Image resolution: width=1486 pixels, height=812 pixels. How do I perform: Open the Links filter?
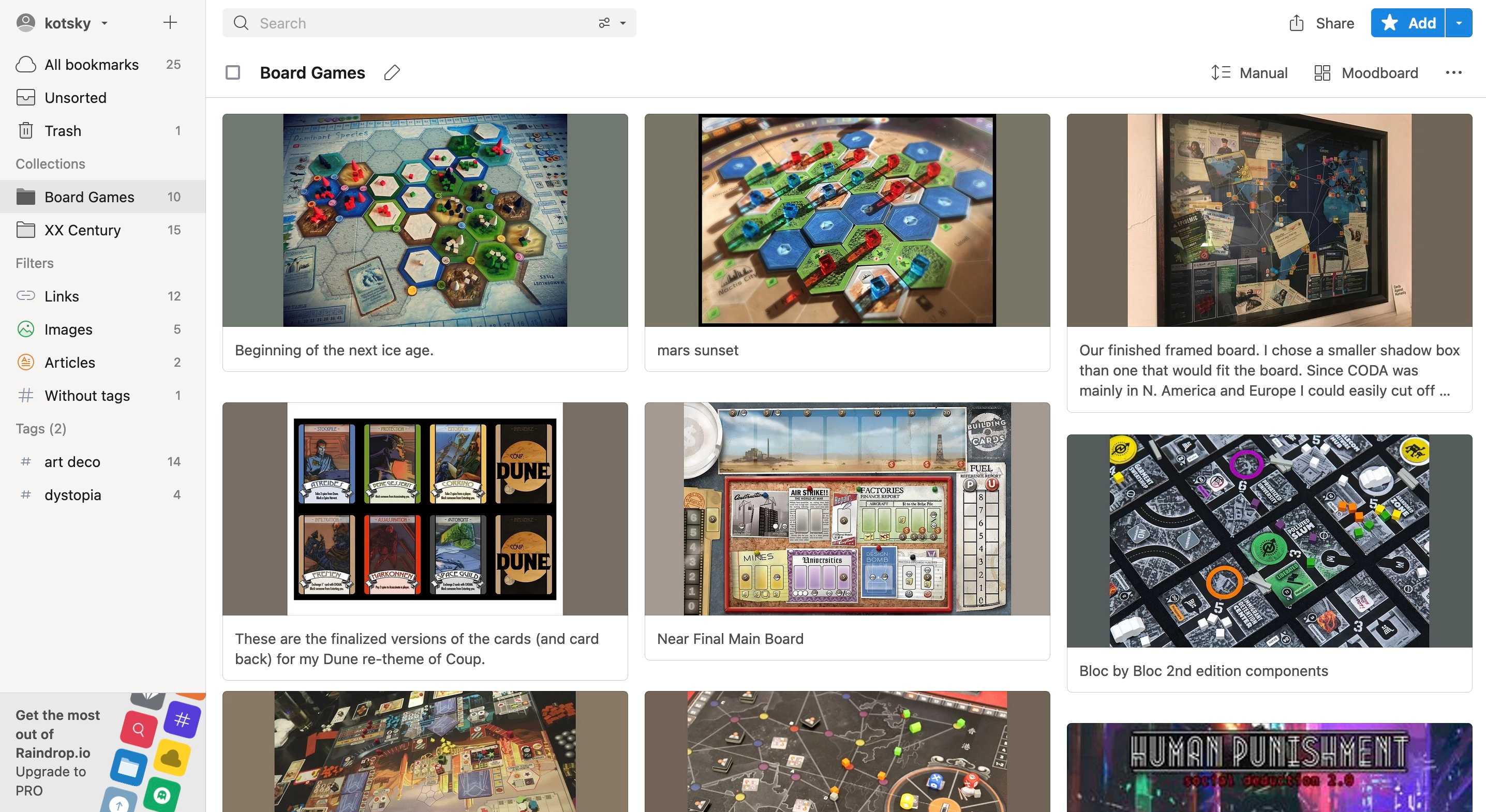[x=61, y=296]
